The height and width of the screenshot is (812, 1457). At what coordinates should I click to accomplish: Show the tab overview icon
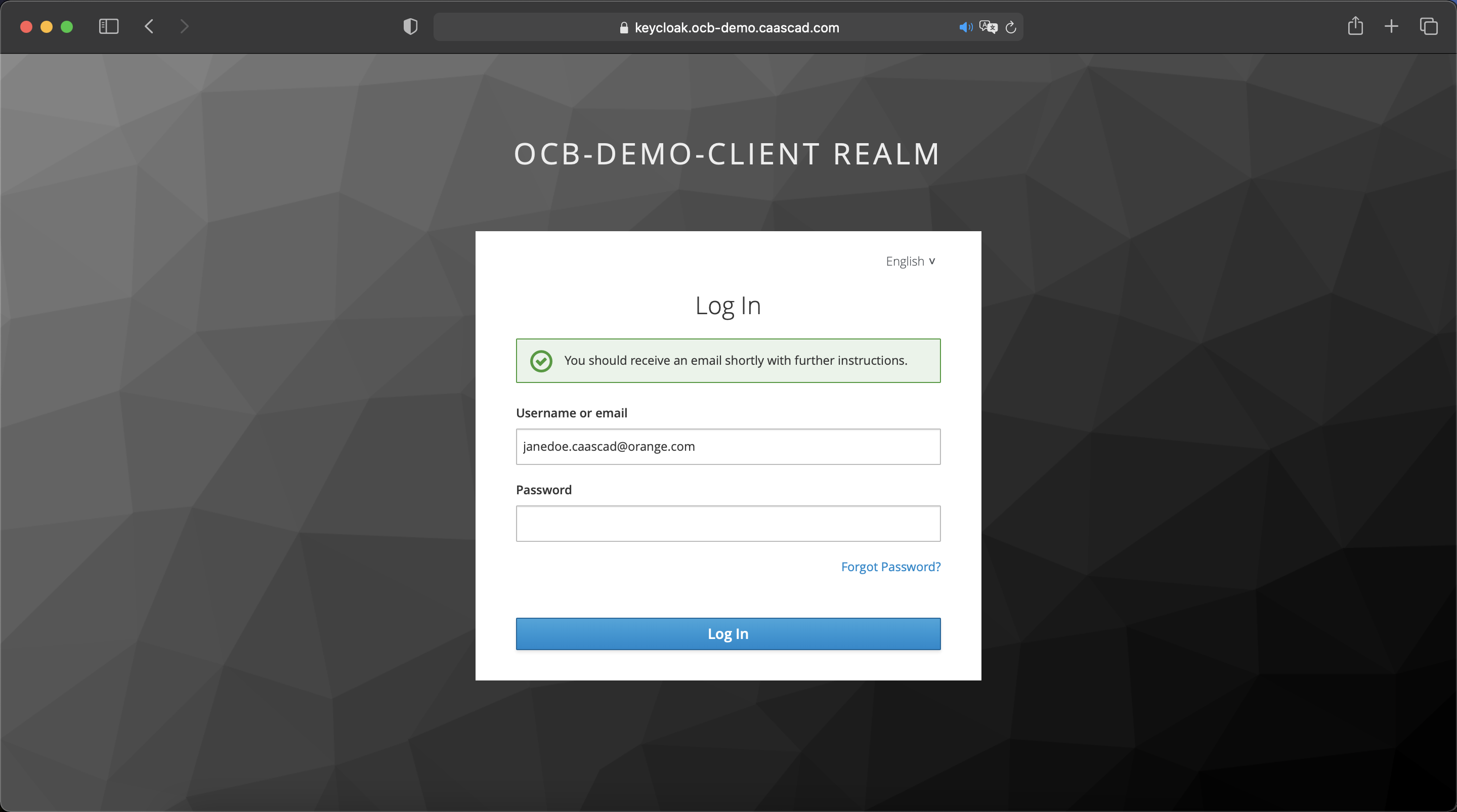click(x=1429, y=27)
